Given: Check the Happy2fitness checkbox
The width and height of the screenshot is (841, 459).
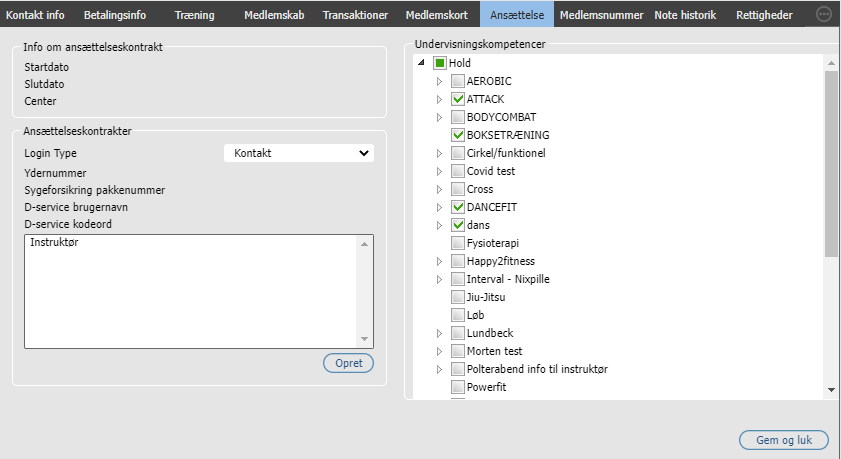Looking at the screenshot, I should [x=458, y=261].
